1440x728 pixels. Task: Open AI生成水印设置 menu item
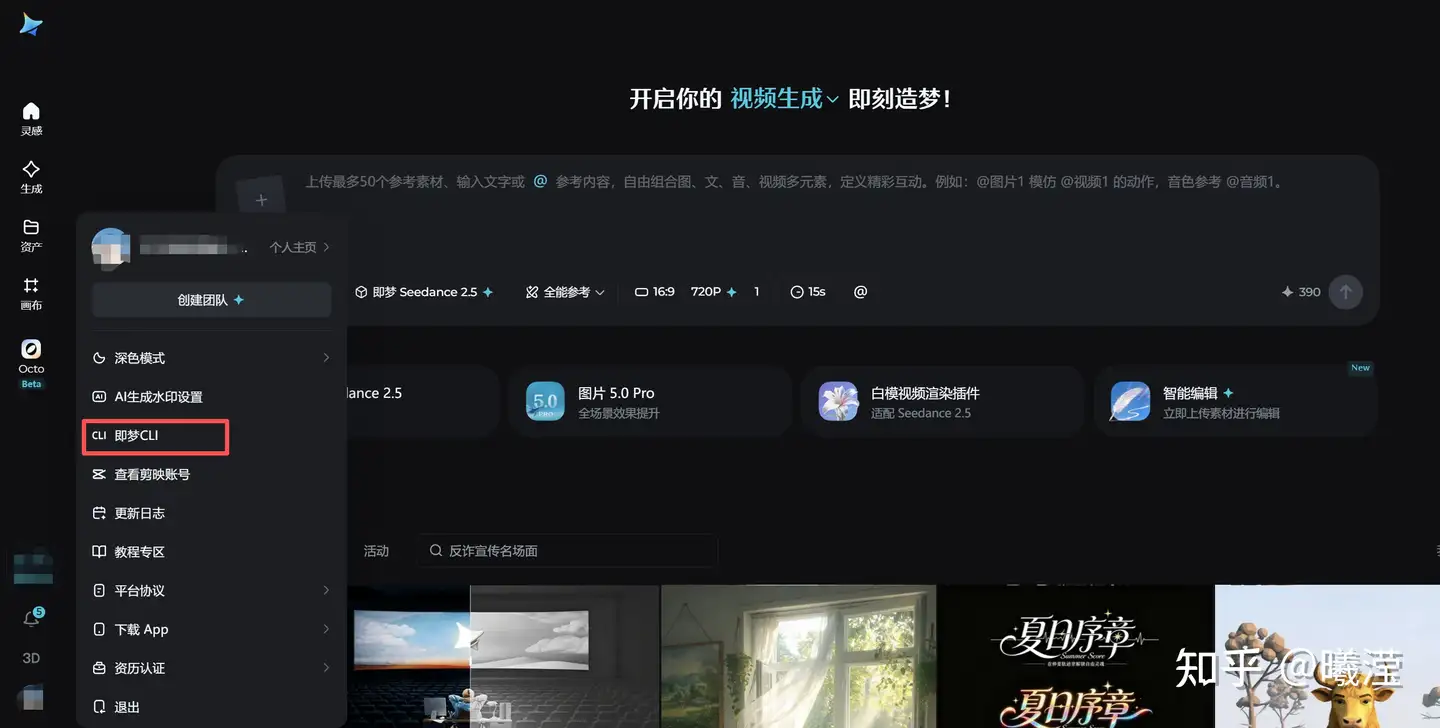[211, 397]
